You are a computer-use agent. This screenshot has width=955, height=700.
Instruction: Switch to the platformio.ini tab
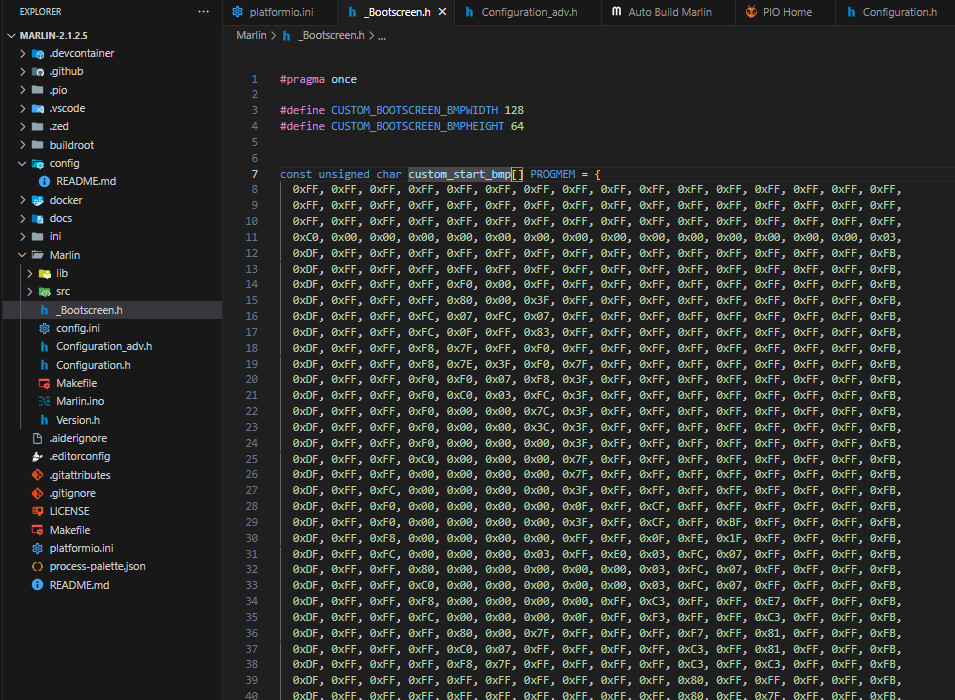280,12
